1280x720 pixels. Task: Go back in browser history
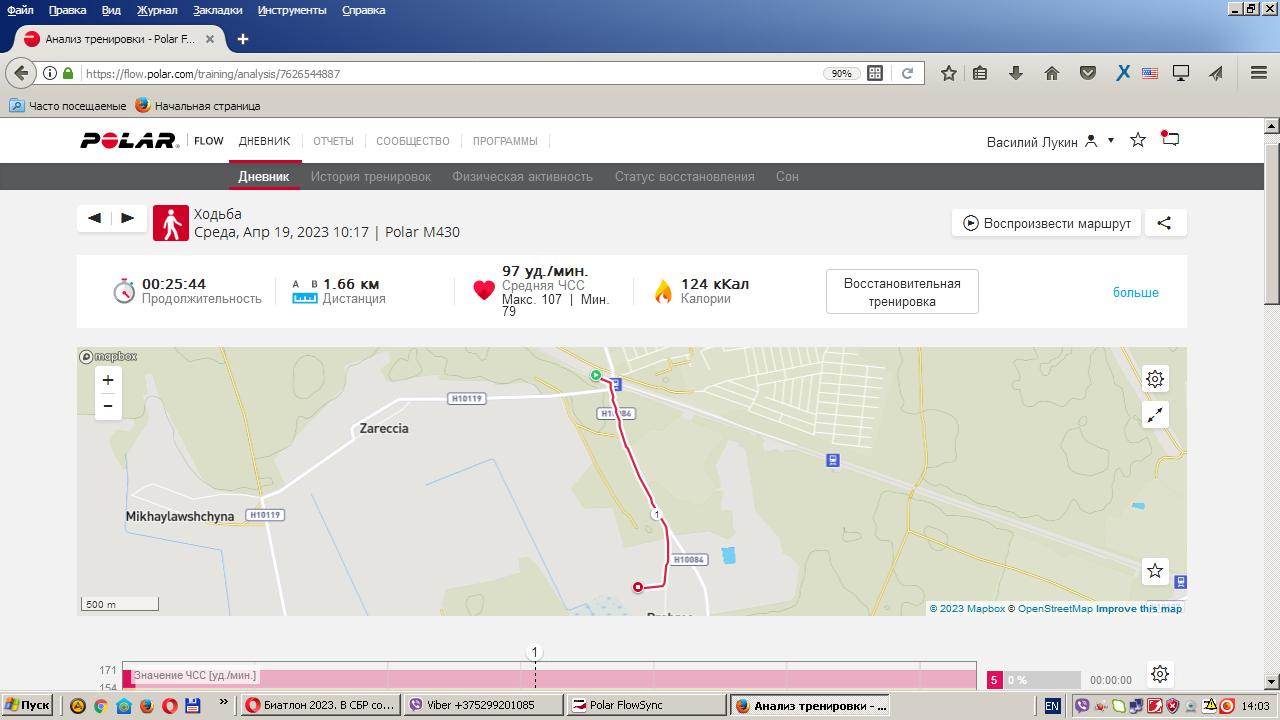point(21,73)
